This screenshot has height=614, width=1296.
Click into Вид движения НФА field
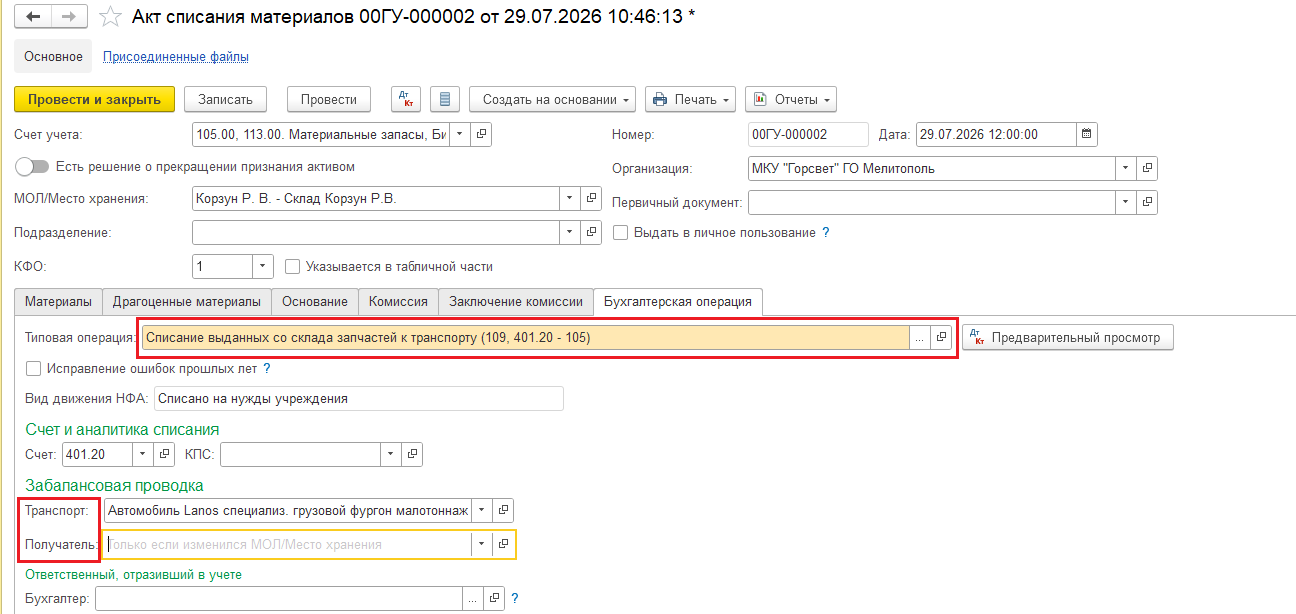359,399
